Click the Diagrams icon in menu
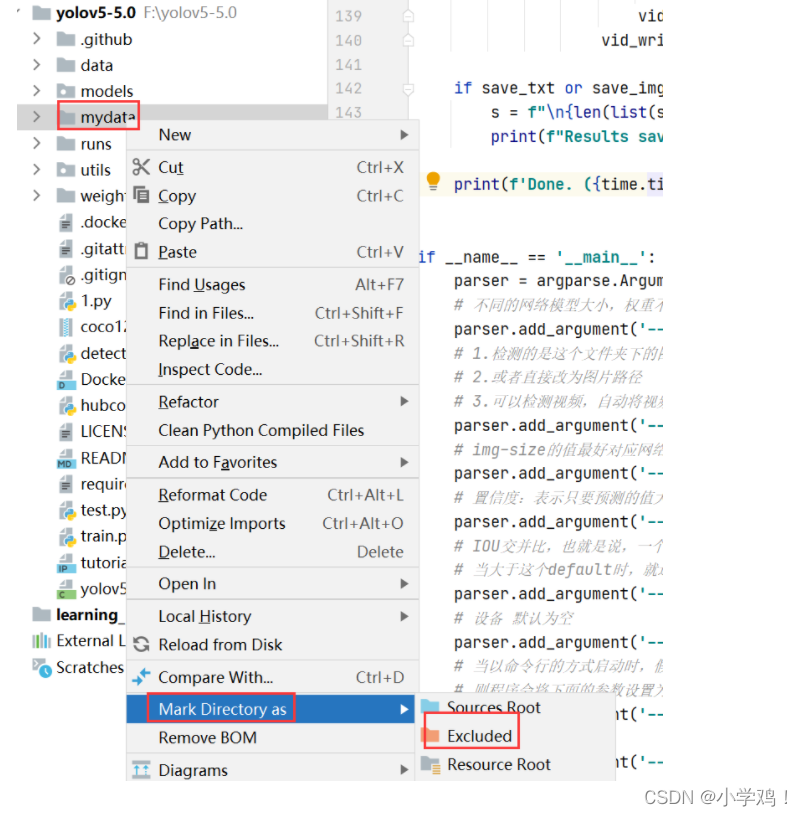Viewport: 803px width, 816px height. tap(141, 770)
